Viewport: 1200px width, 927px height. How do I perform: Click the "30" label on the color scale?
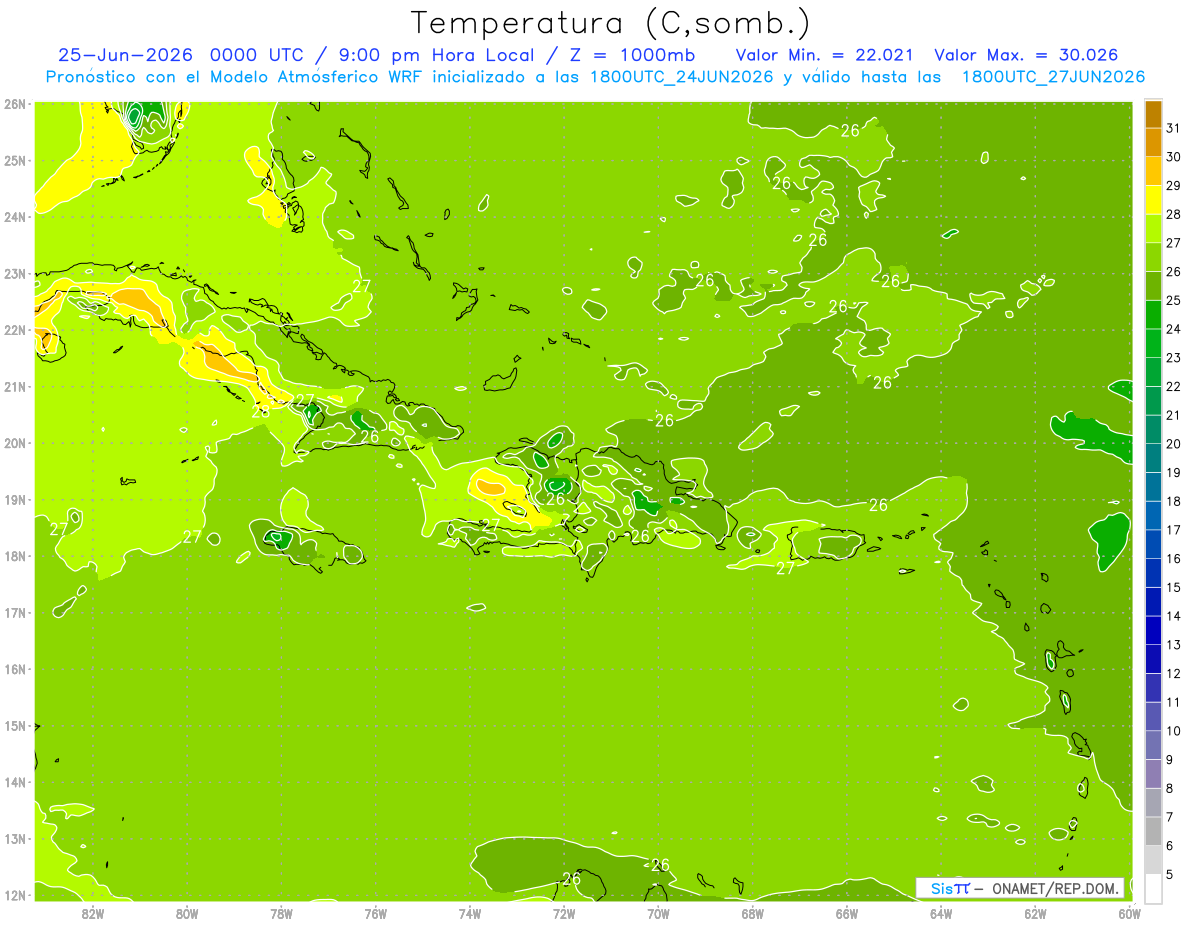(x=1173, y=157)
